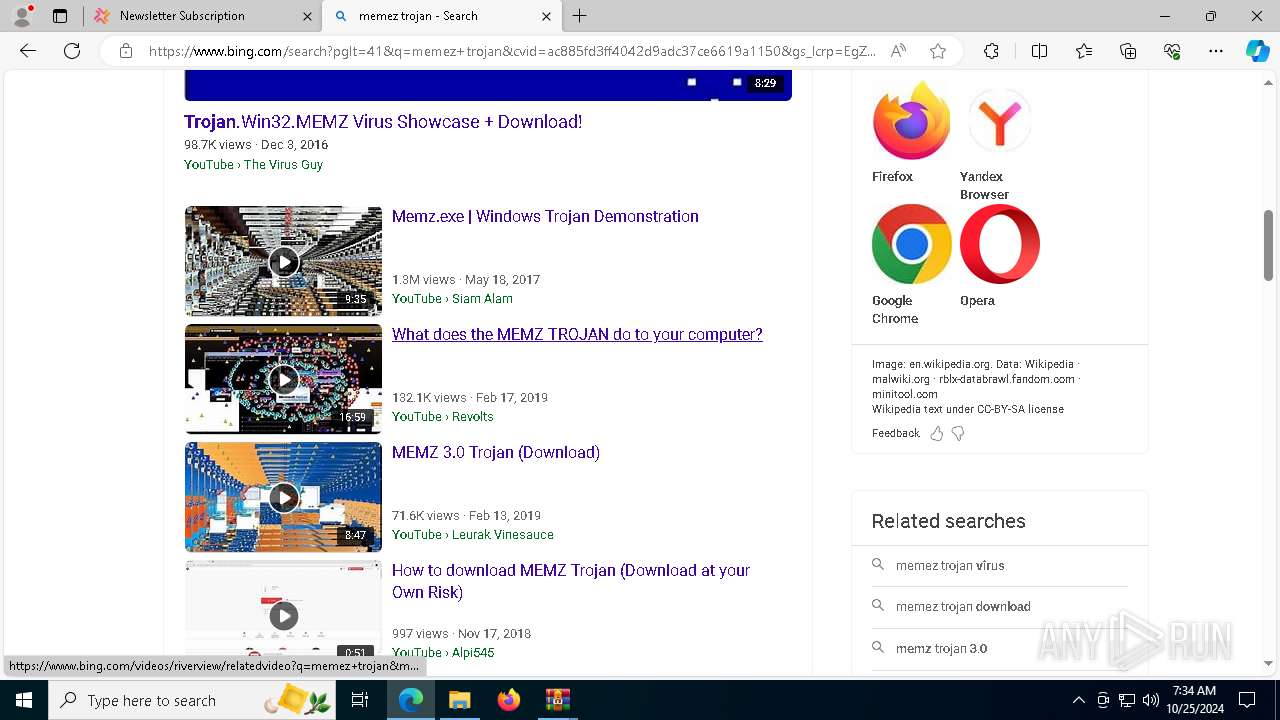Add this page to favorites star
Image resolution: width=1280 pixels, height=720 pixels.
point(937,51)
